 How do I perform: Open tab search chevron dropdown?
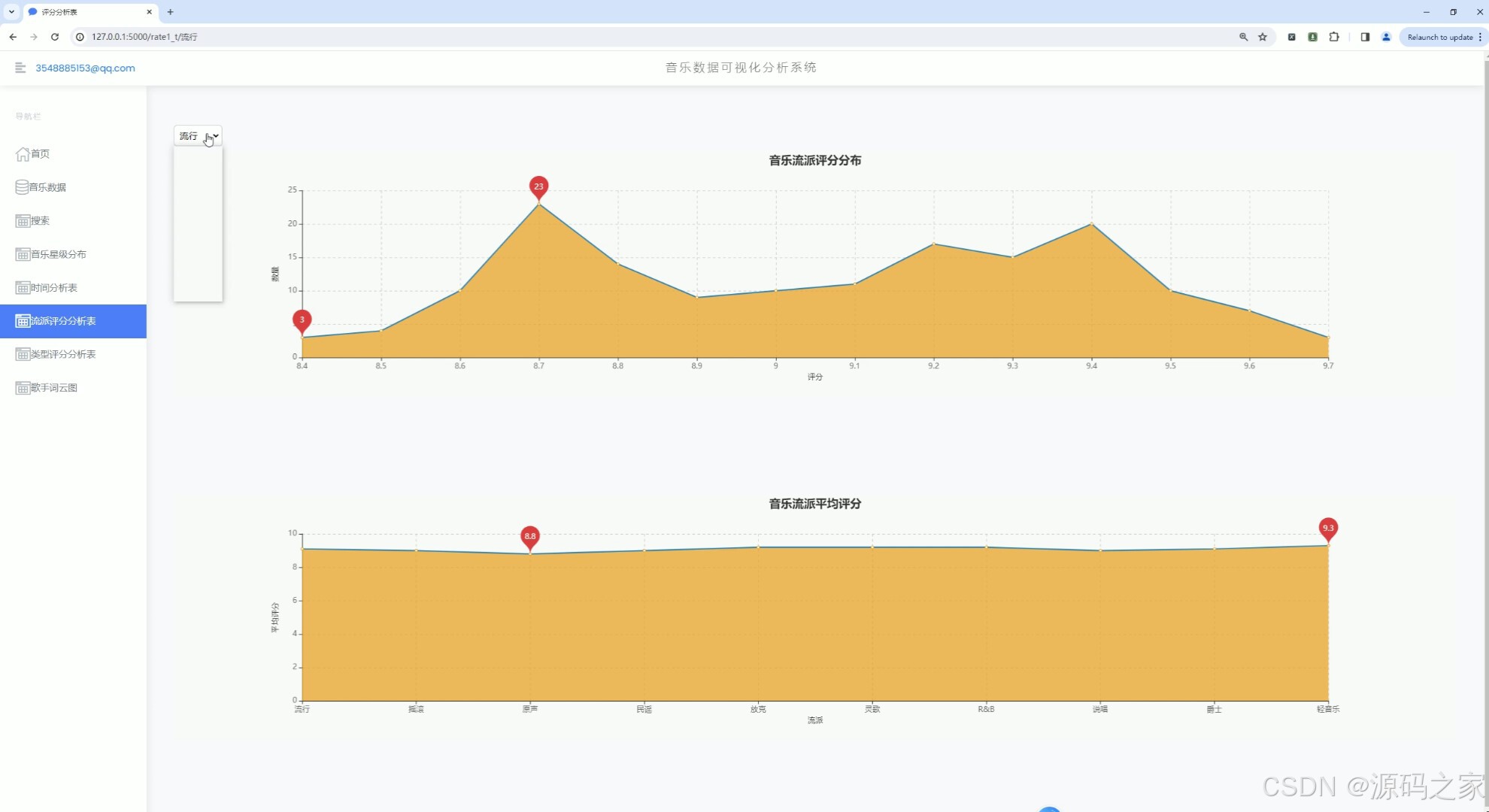click(x=11, y=12)
